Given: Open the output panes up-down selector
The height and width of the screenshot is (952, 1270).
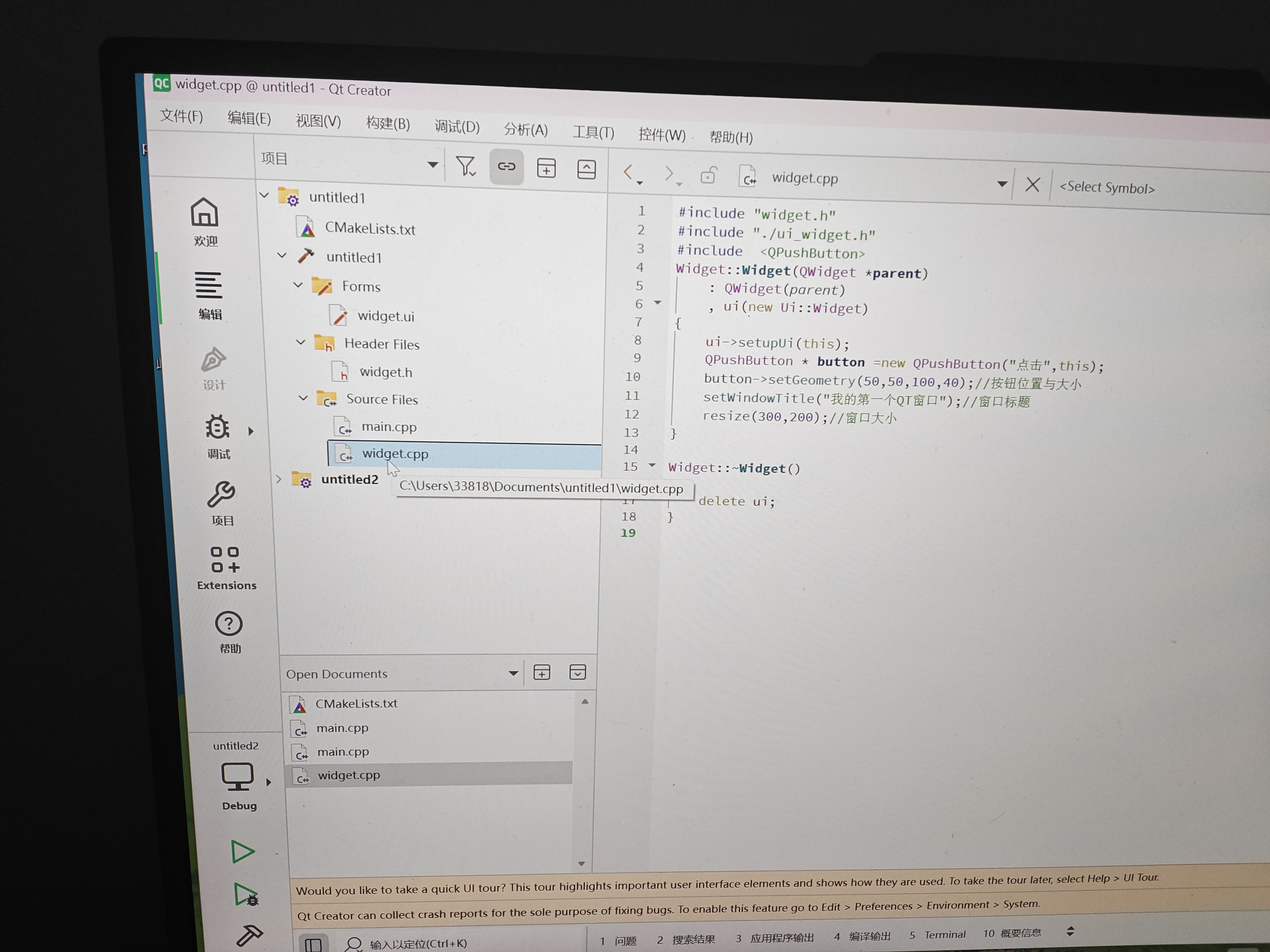Looking at the screenshot, I should point(1070,931).
